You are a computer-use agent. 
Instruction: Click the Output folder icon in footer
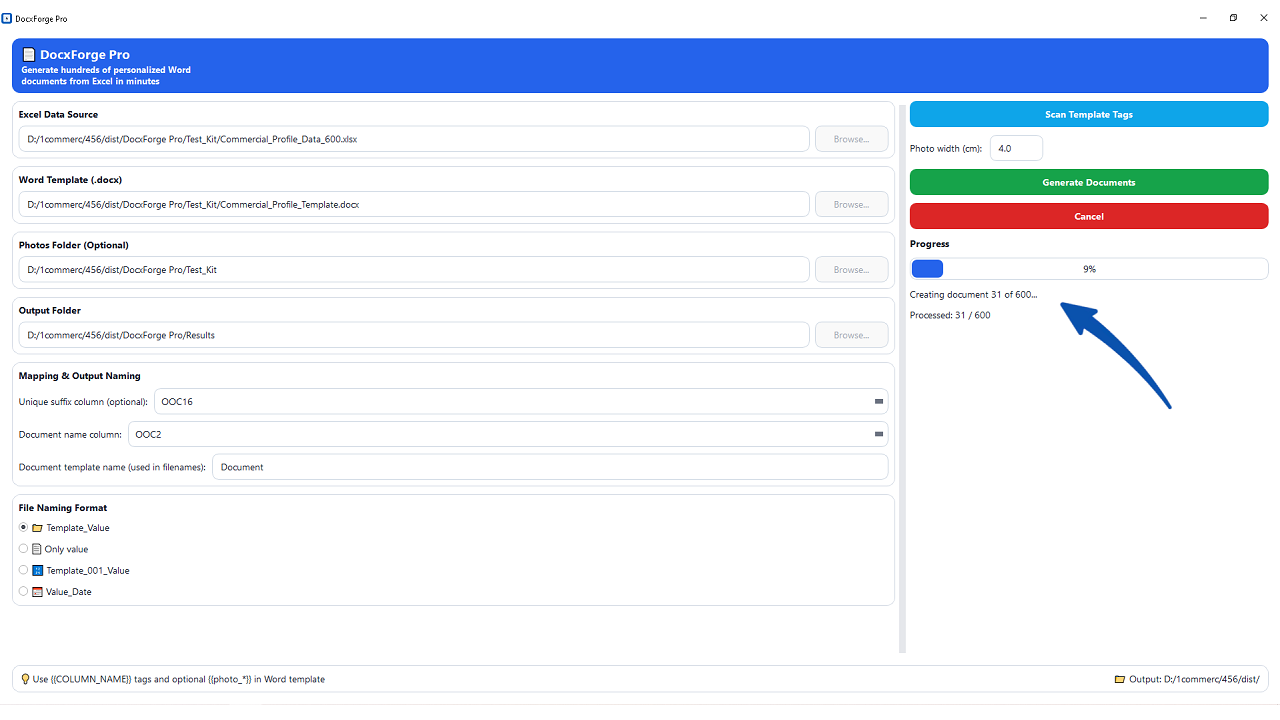(x=1120, y=679)
